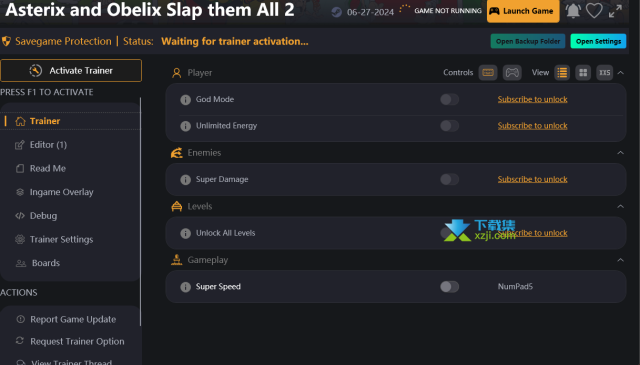Toggle the God Mode switch
The image size is (640, 365).
coord(449,99)
